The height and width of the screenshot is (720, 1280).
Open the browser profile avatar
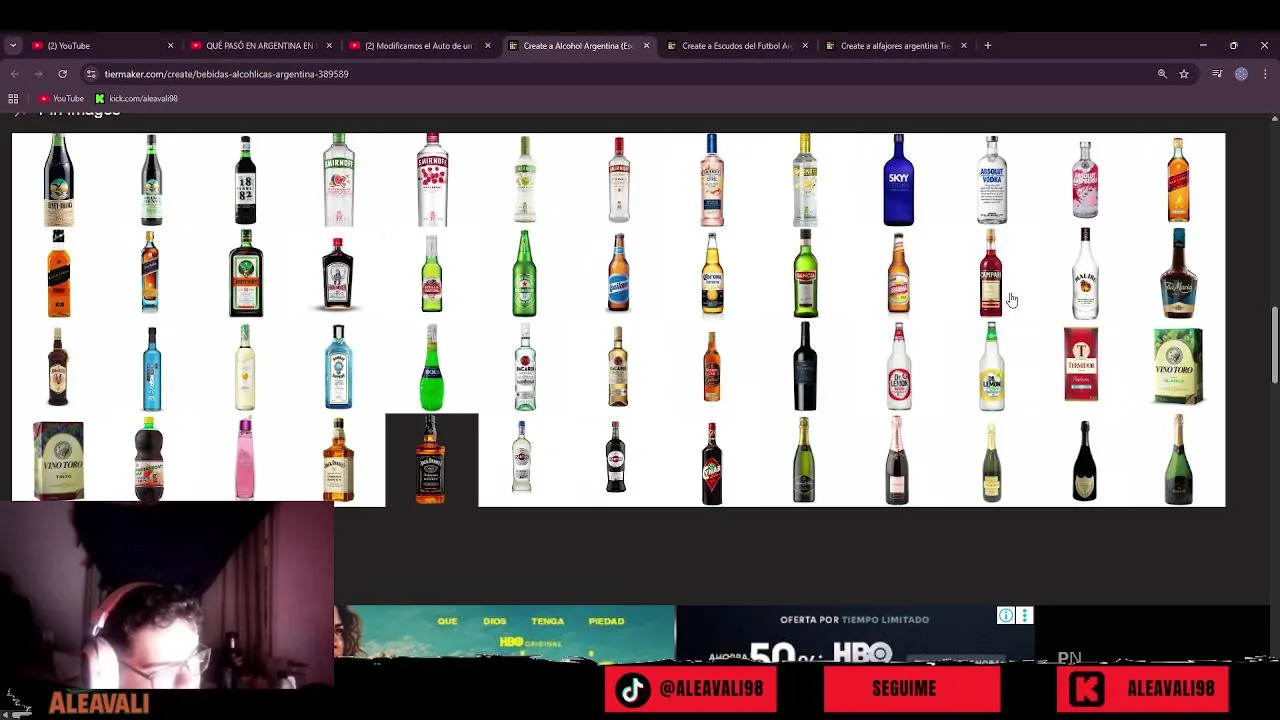1241,74
